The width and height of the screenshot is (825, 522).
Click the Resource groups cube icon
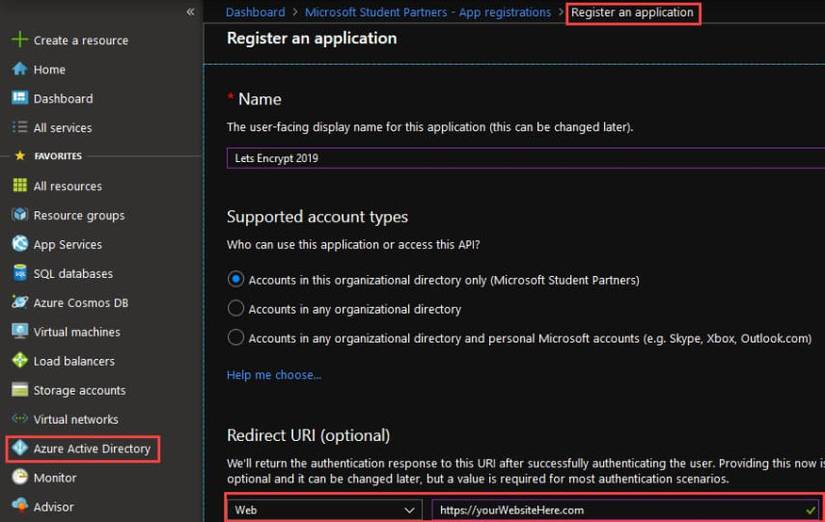tap(19, 215)
